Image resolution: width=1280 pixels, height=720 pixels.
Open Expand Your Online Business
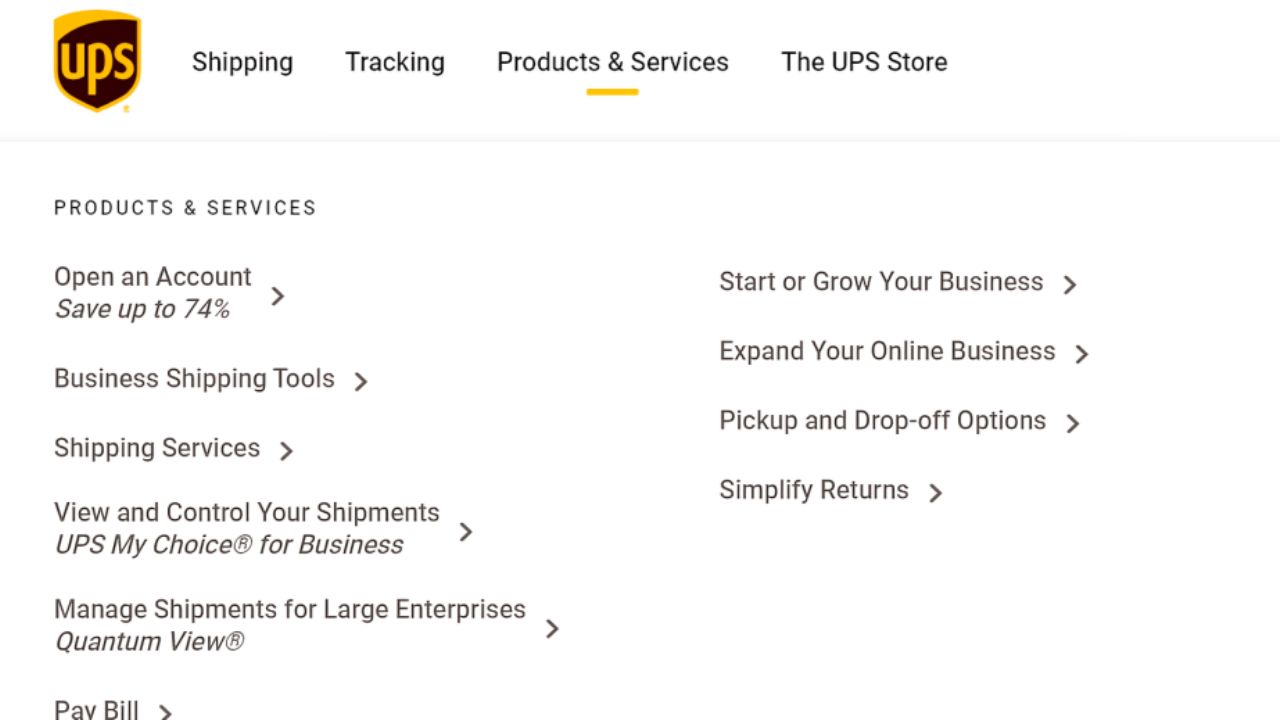click(x=886, y=351)
